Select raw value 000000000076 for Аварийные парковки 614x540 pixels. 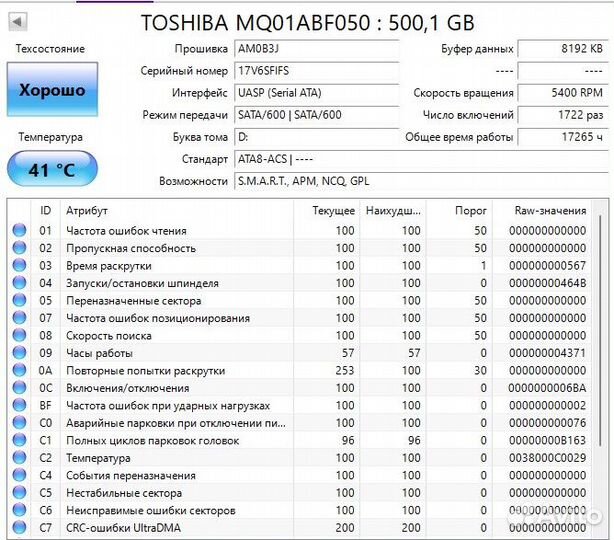[x=547, y=423]
